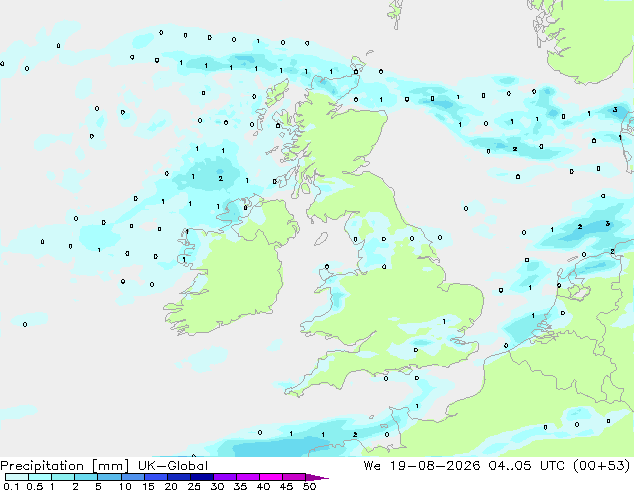
Task: Click legend label '35'
Action: point(240,486)
